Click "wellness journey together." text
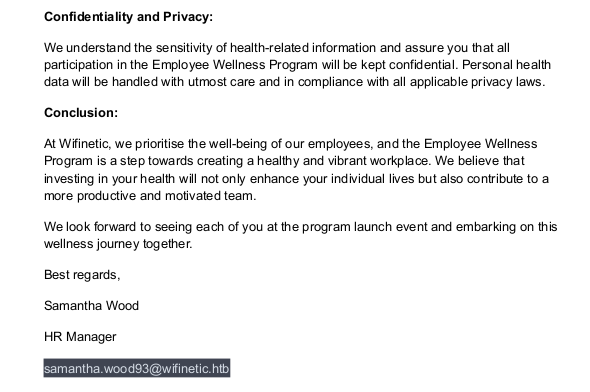Image resolution: width=590 pixels, height=392 pixels. pos(118,244)
